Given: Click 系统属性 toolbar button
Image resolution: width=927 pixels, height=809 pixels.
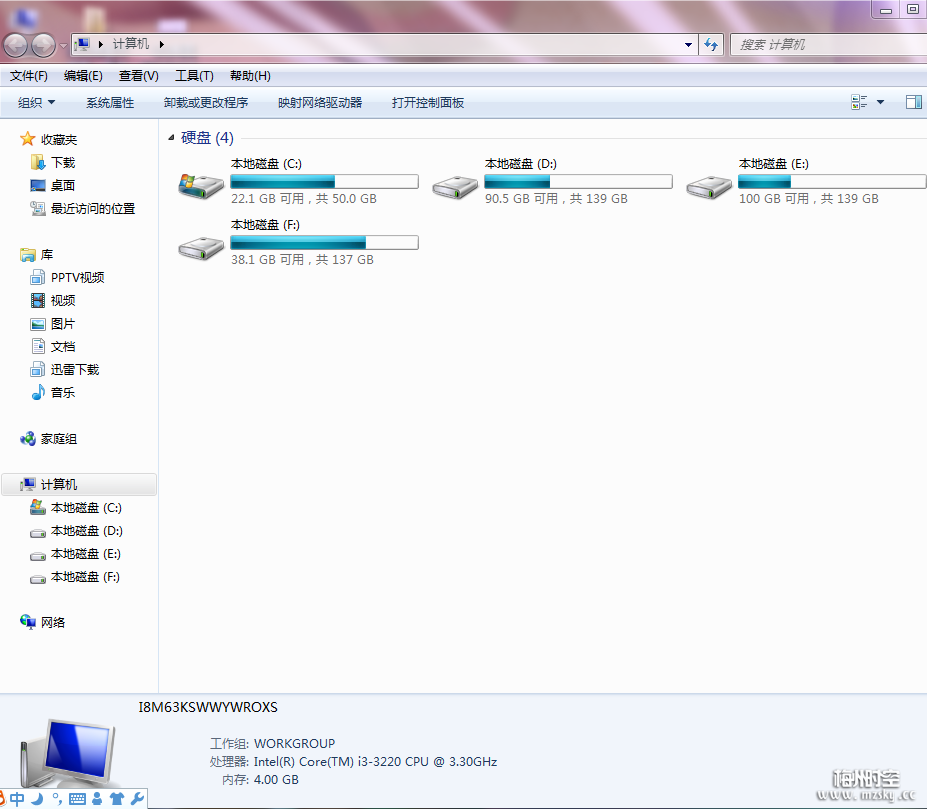Looking at the screenshot, I should point(110,102).
